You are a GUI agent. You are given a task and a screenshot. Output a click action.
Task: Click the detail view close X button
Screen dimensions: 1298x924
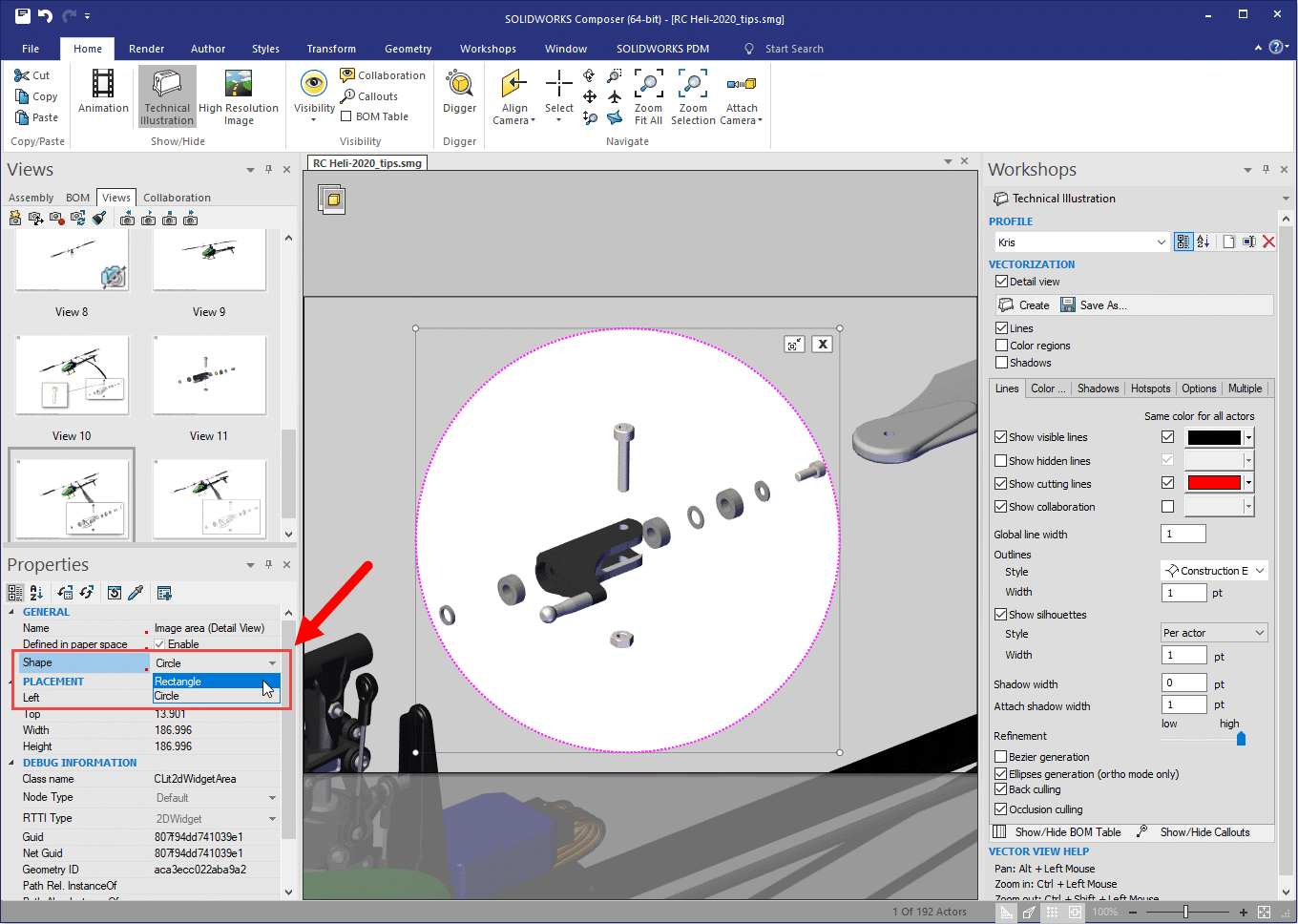tap(823, 345)
